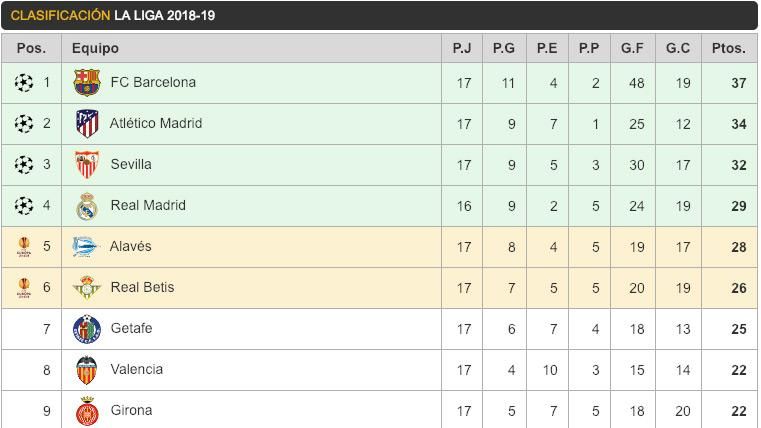This screenshot has width=761, height=428.
Task: Click the Clasificación La Liga 2018-19 title
Action: pyautogui.click(x=113, y=16)
